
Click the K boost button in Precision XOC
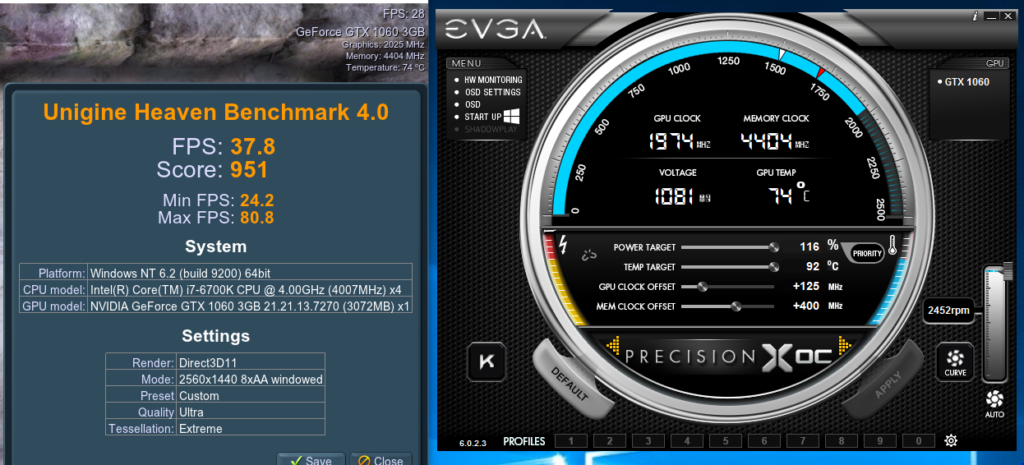[487, 362]
